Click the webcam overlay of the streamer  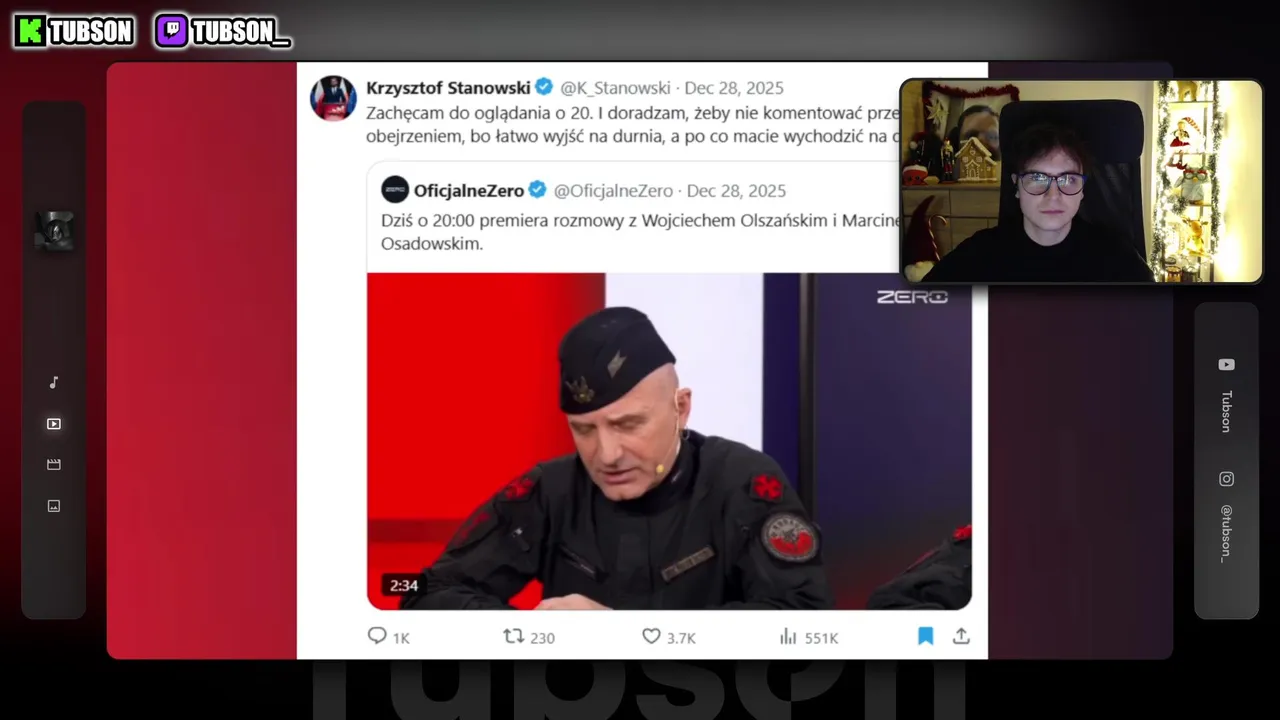click(x=1082, y=181)
